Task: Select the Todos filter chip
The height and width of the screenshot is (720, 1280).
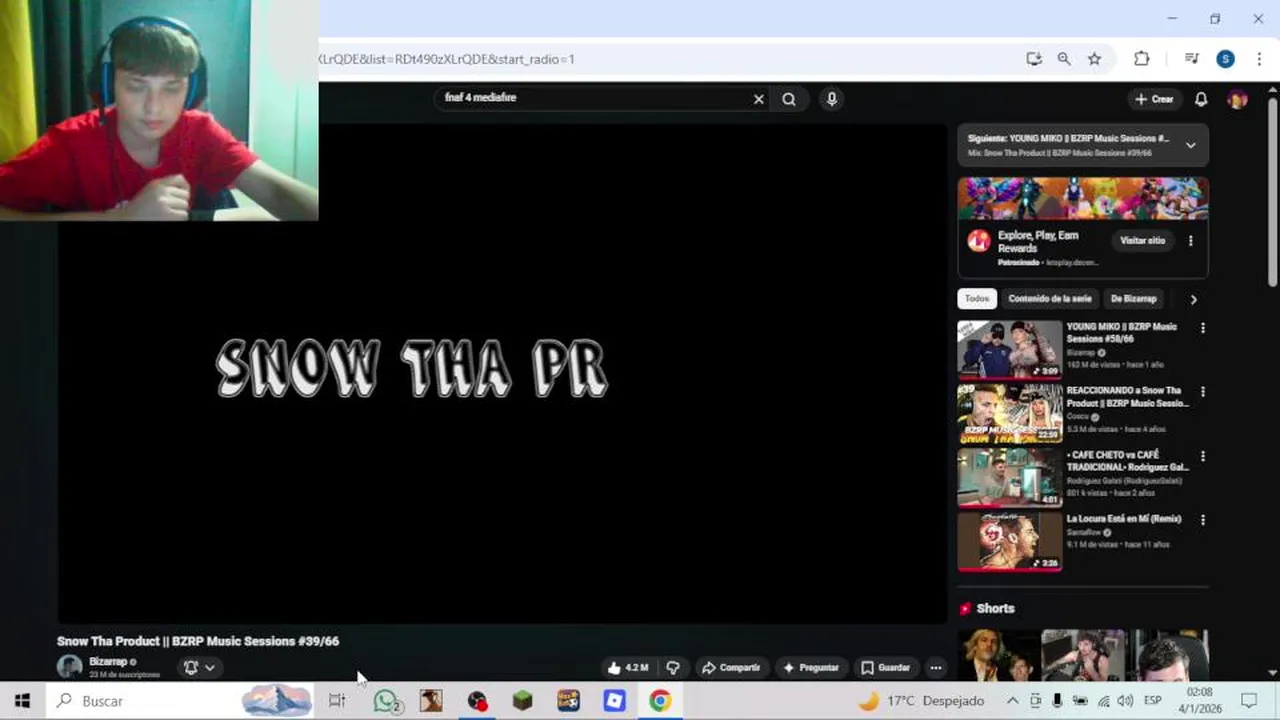Action: tap(977, 299)
